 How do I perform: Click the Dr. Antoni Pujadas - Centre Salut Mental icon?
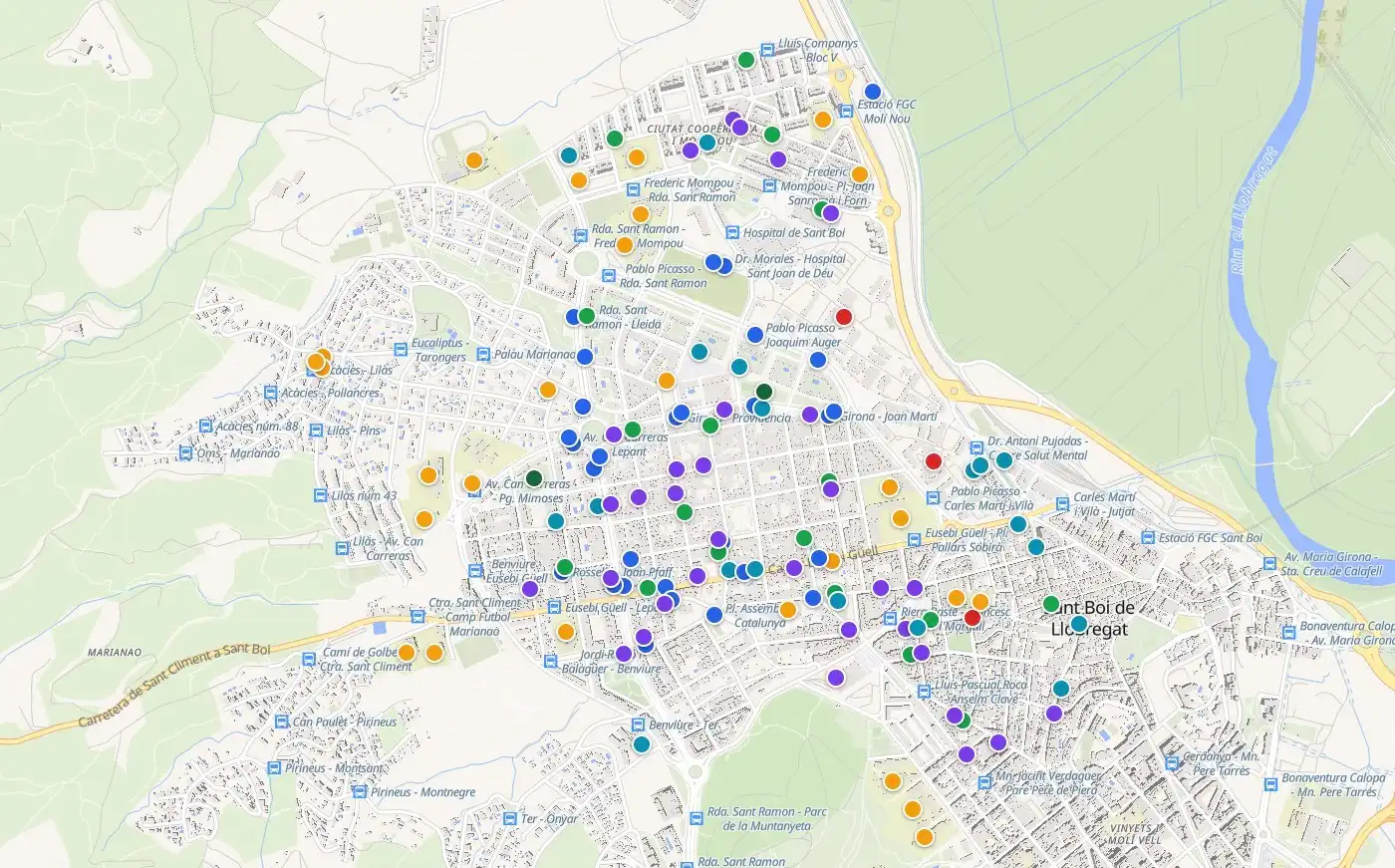tap(976, 447)
